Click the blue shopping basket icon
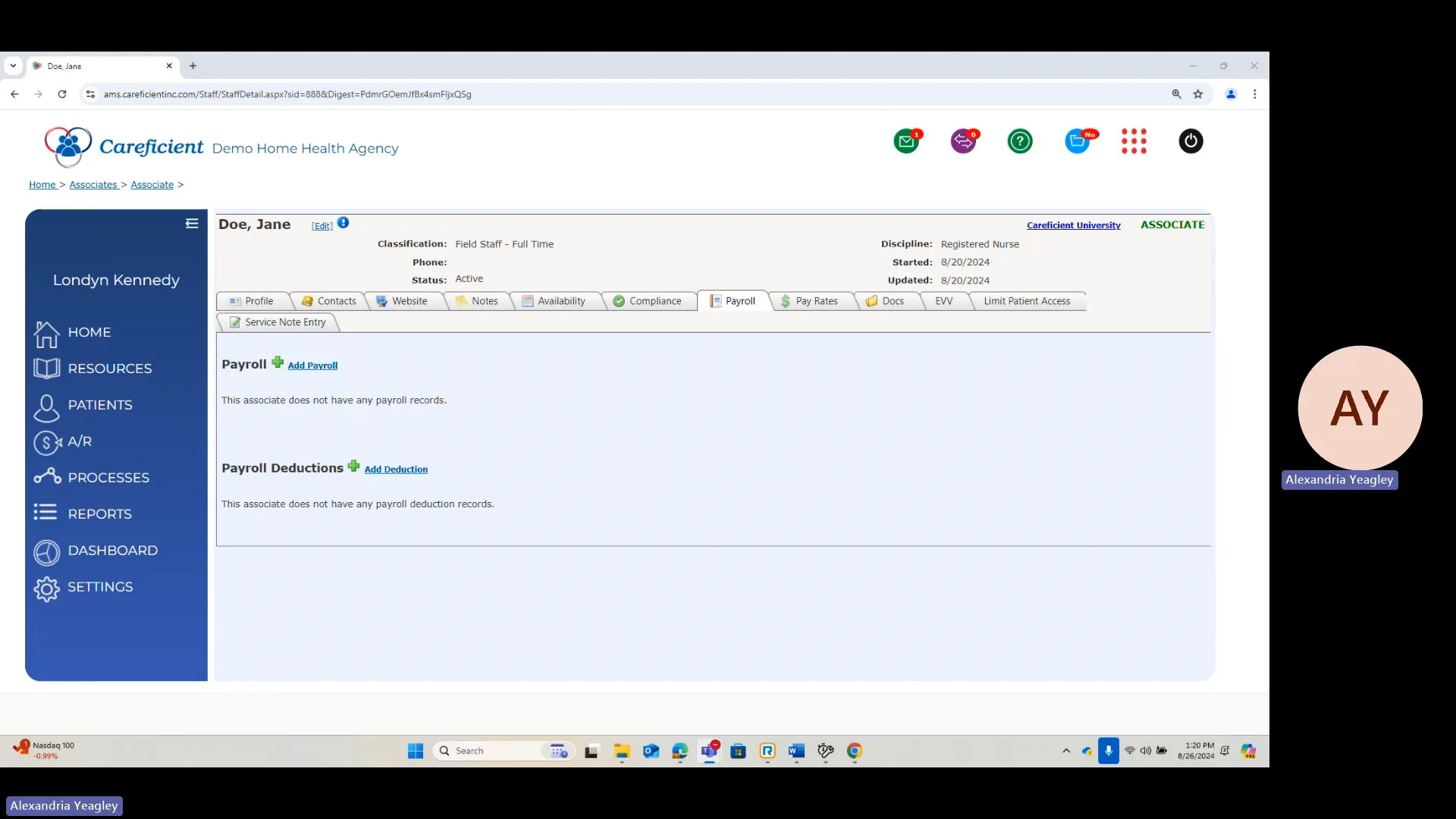This screenshot has width=1456, height=819. click(1077, 142)
